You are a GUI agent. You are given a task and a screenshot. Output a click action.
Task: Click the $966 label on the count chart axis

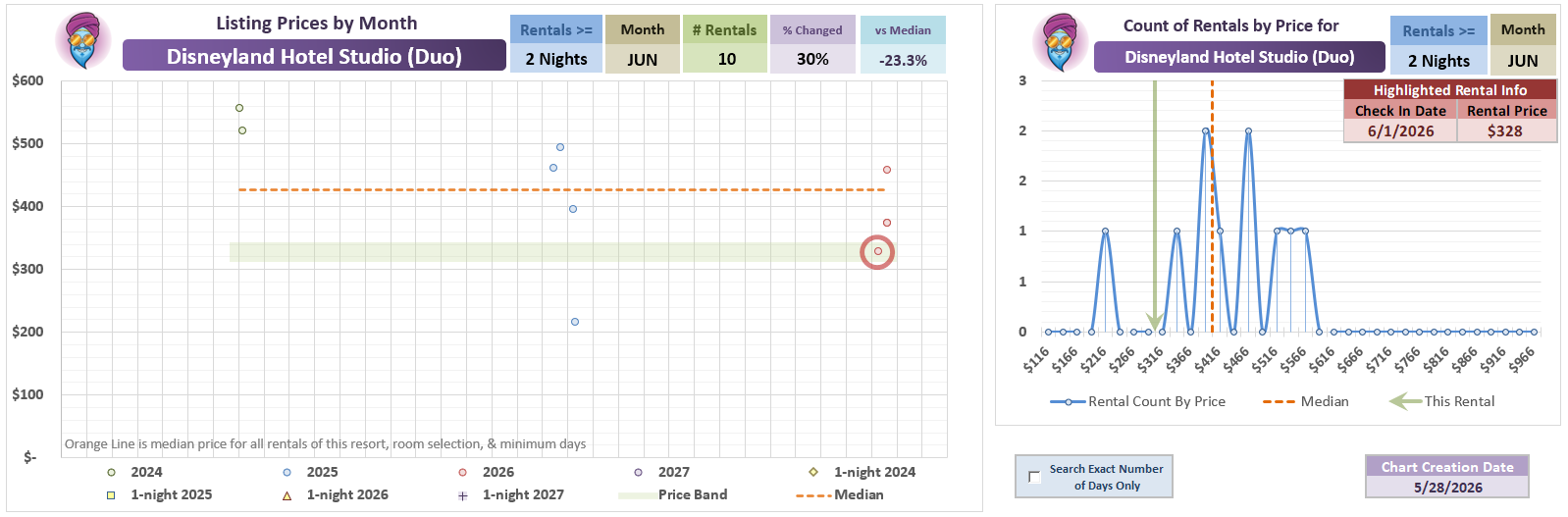tap(1521, 359)
